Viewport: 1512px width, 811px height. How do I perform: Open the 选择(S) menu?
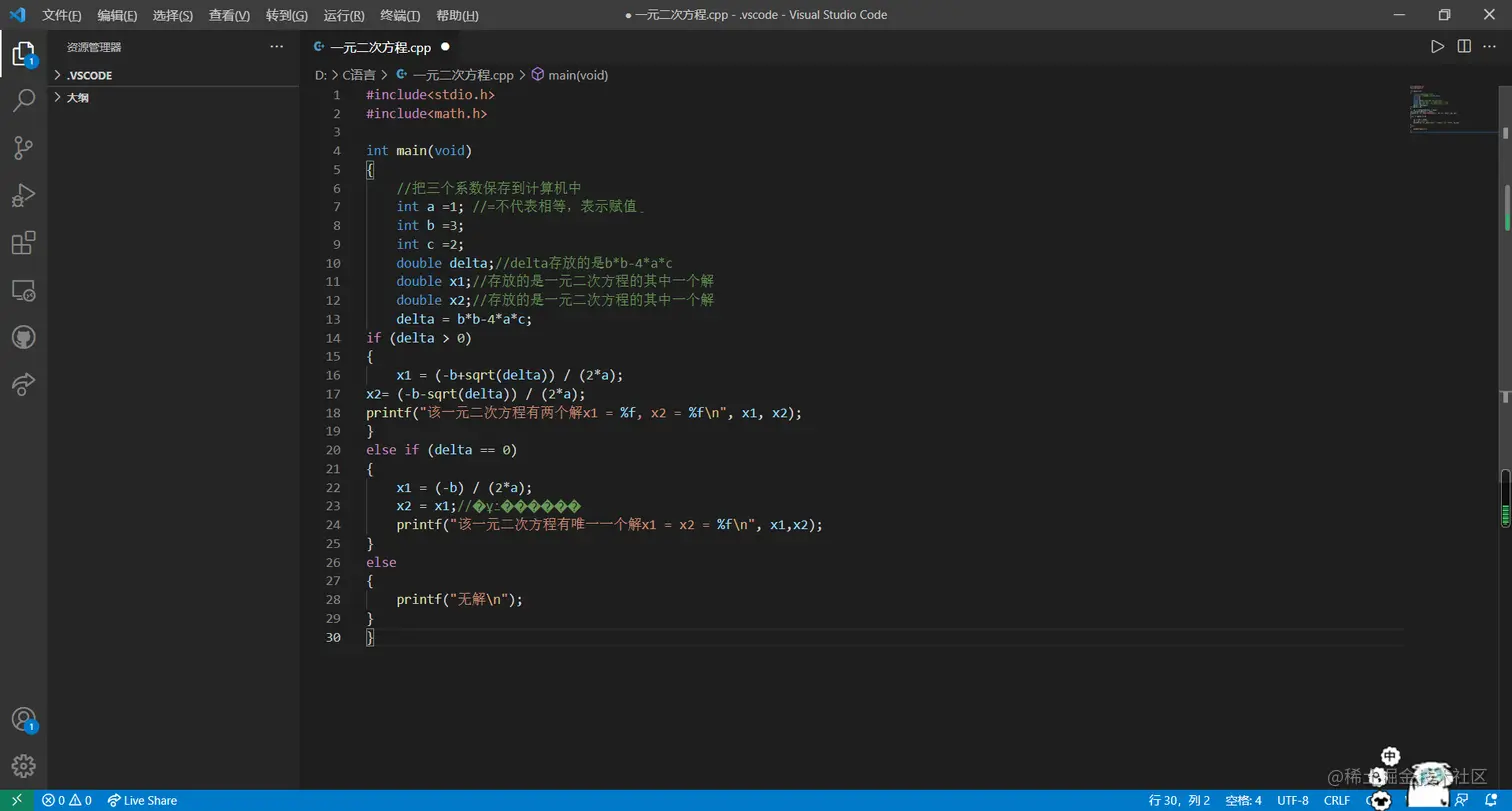point(173,15)
